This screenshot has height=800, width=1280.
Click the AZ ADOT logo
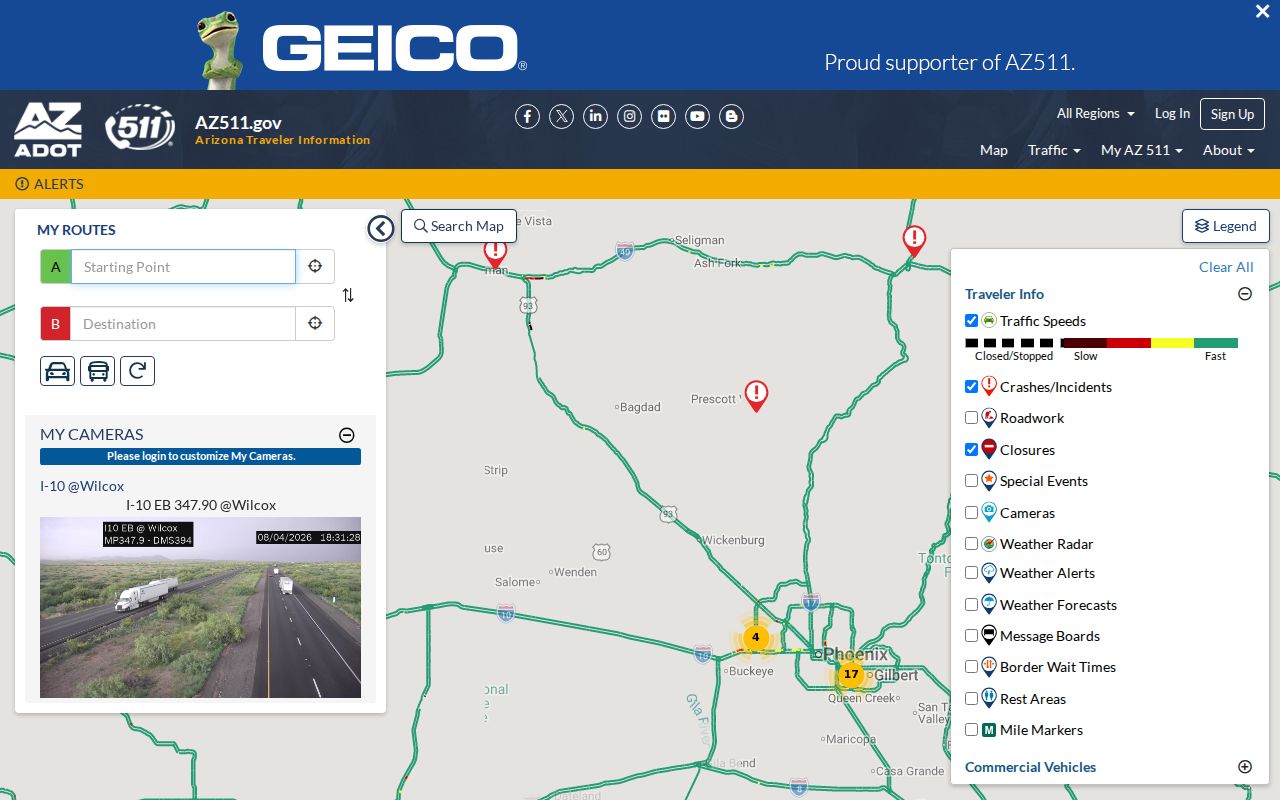(48, 129)
